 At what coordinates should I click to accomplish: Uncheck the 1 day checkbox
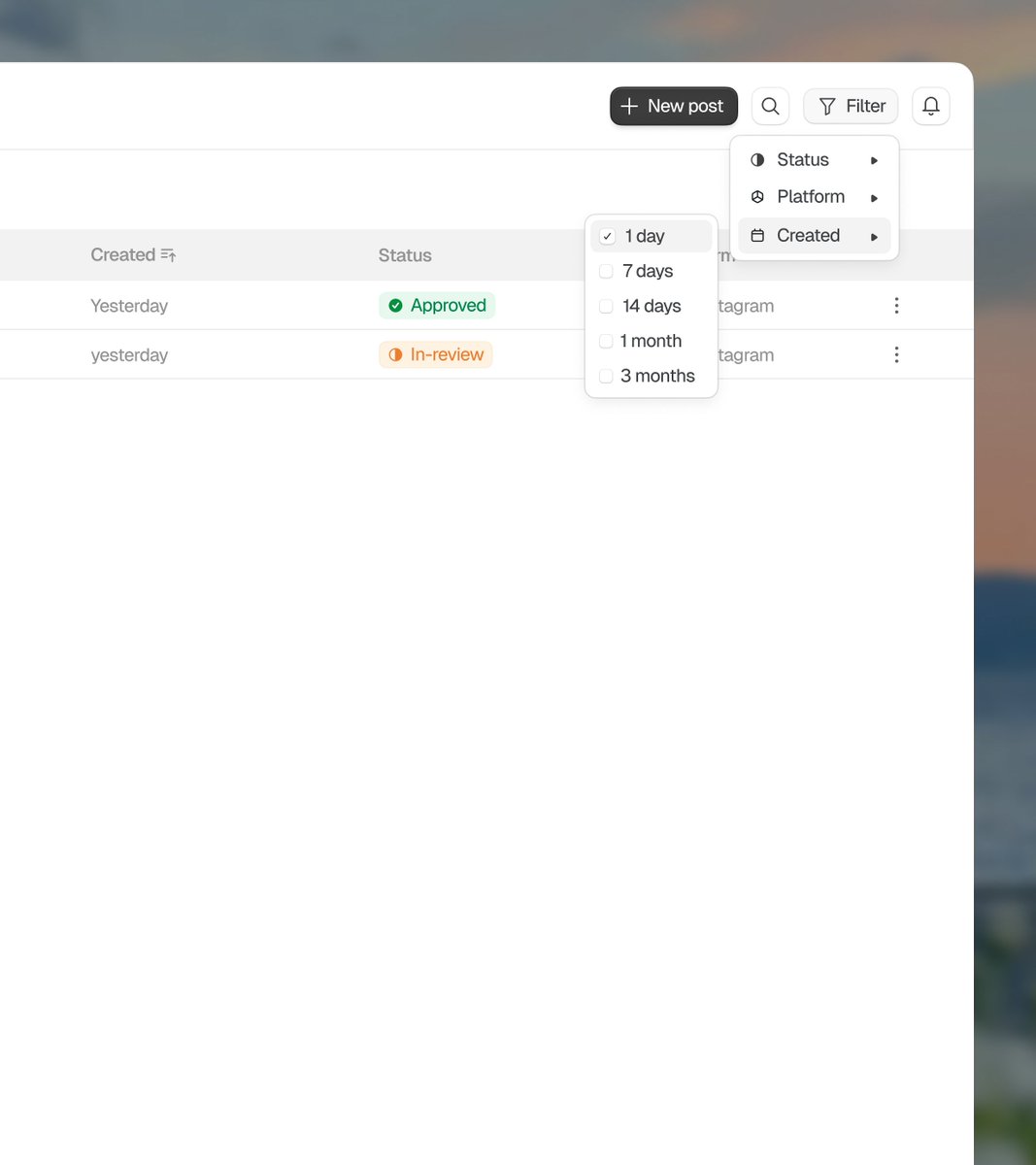608,236
